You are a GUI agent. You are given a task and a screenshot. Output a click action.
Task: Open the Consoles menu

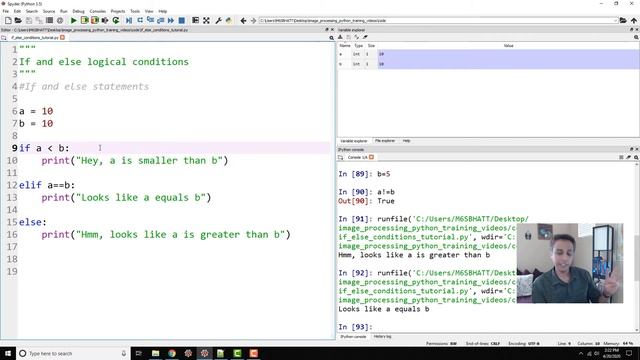pos(98,11)
